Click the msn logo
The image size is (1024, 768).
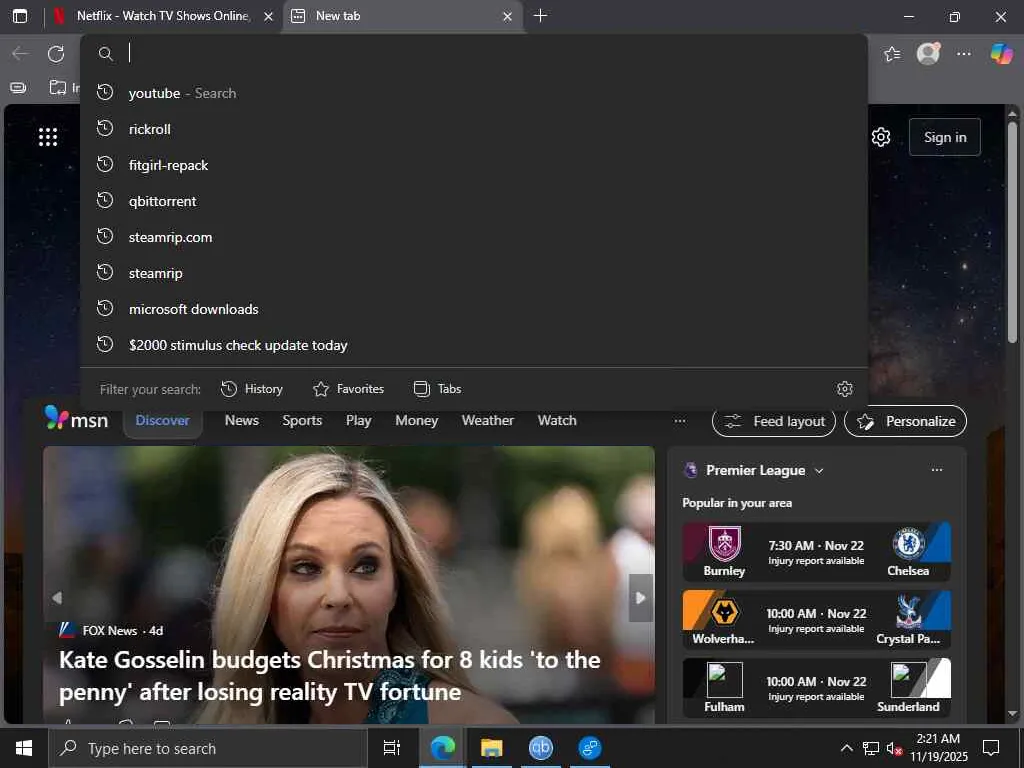(x=76, y=419)
